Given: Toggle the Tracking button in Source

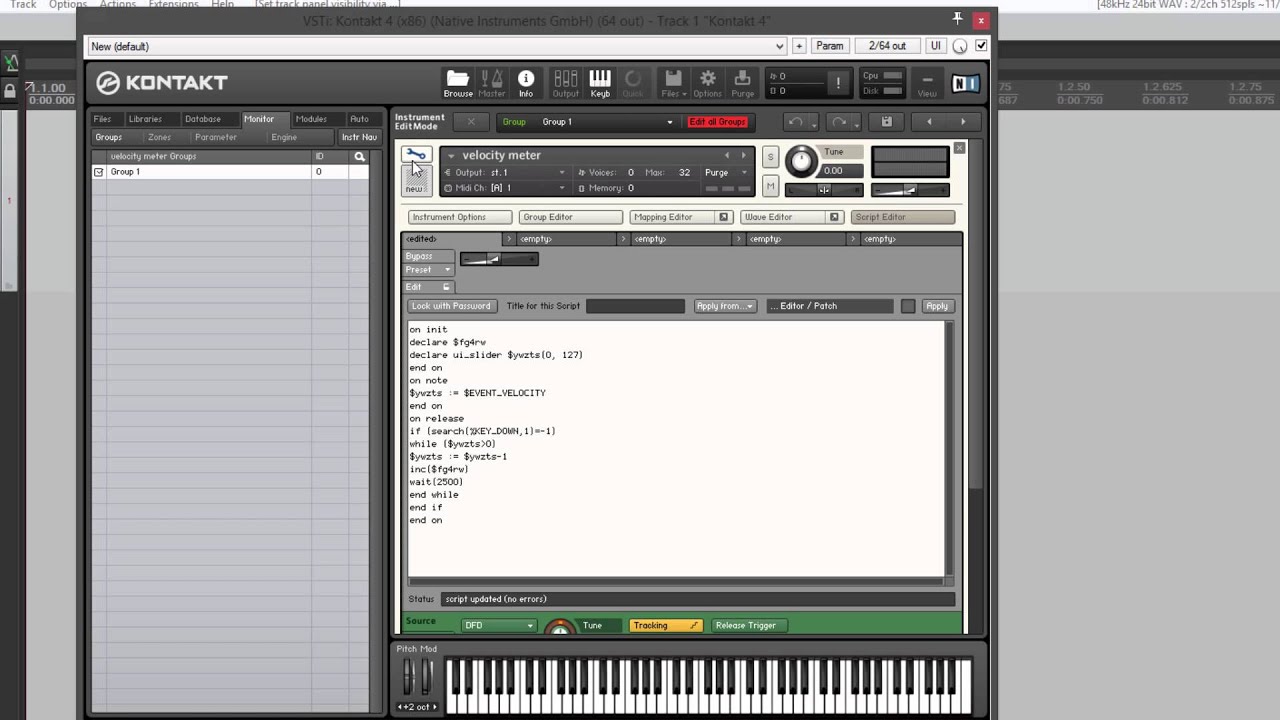Looking at the screenshot, I should [x=666, y=625].
